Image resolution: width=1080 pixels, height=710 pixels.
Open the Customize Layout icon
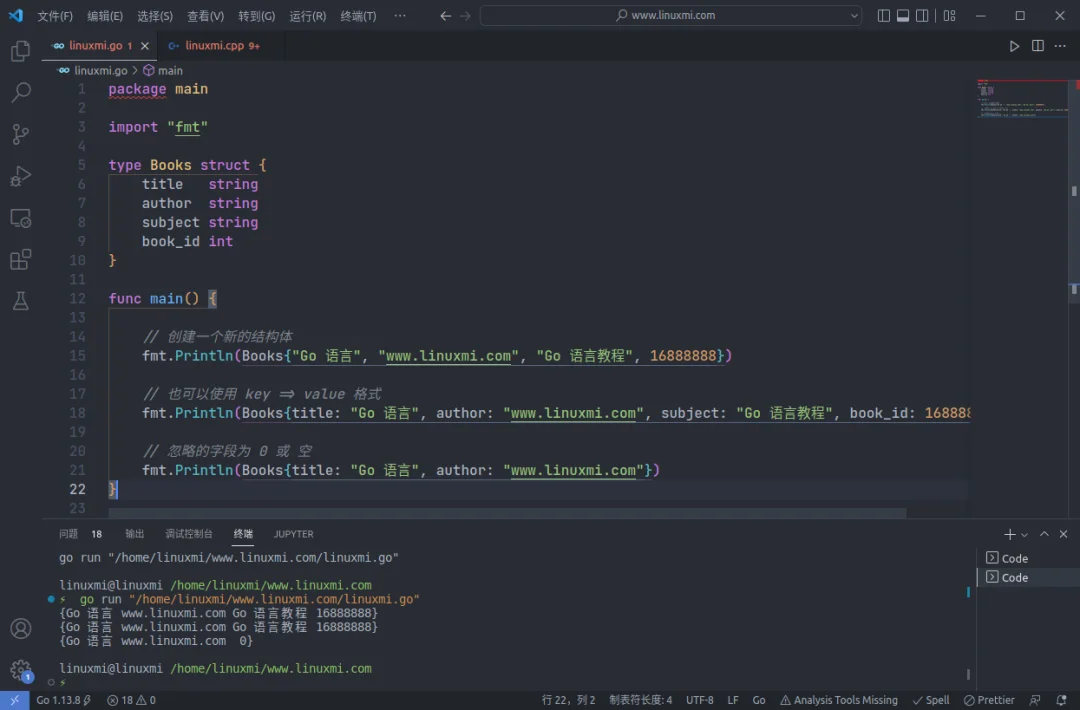point(950,16)
